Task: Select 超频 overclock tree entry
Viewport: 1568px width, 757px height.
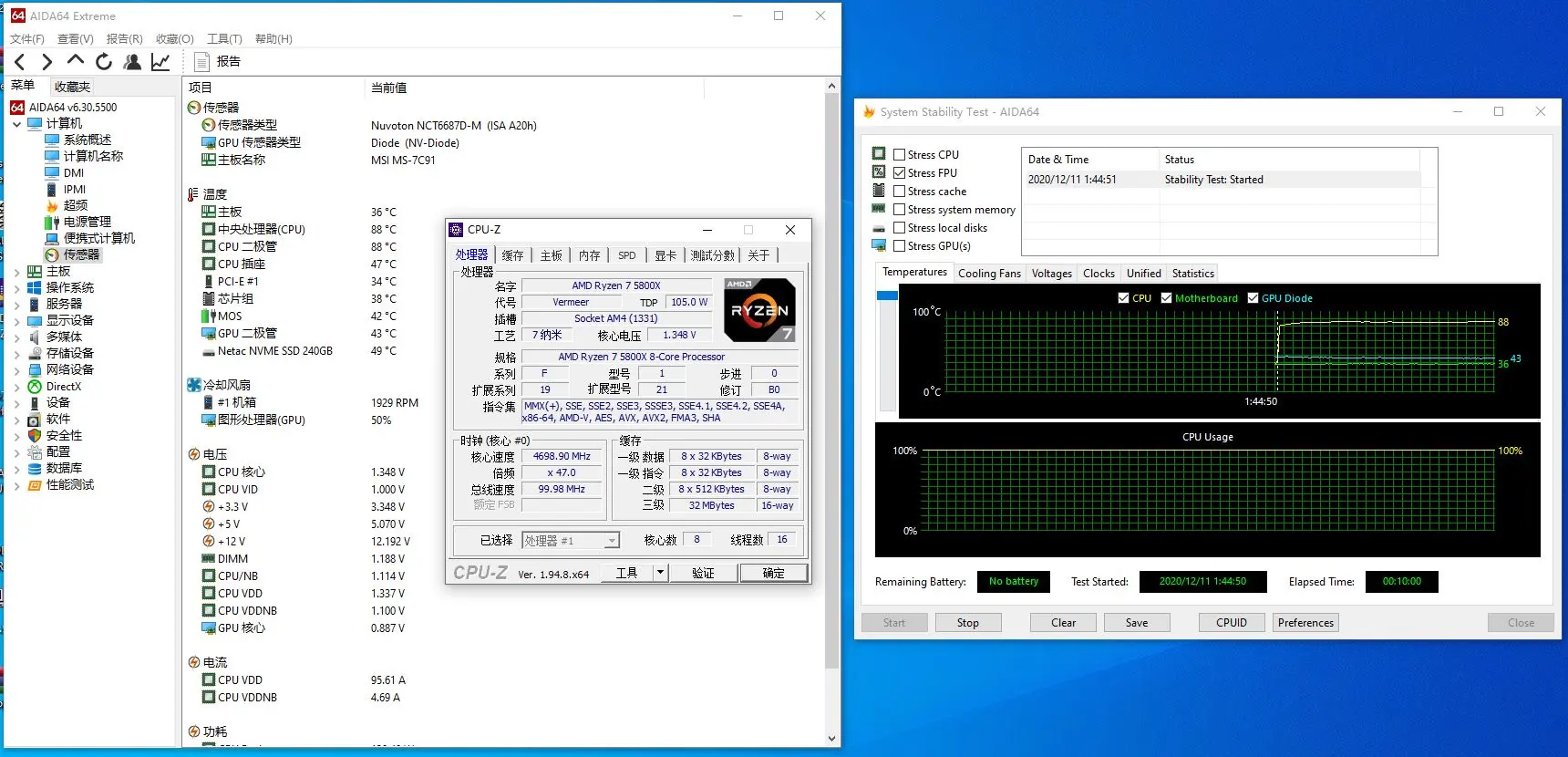Action: [76, 205]
